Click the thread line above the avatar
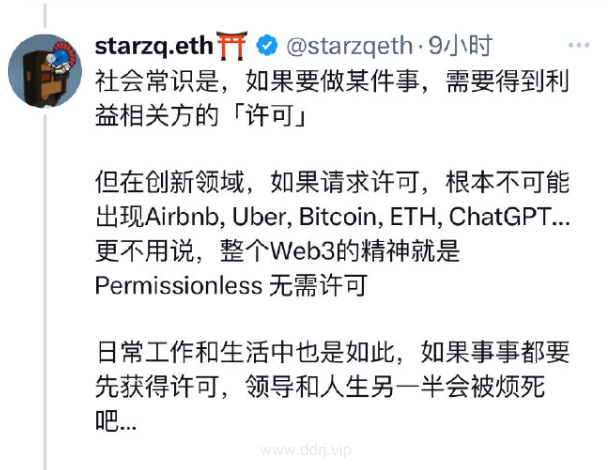Viewport: 608px width, 470px height. (45, 16)
